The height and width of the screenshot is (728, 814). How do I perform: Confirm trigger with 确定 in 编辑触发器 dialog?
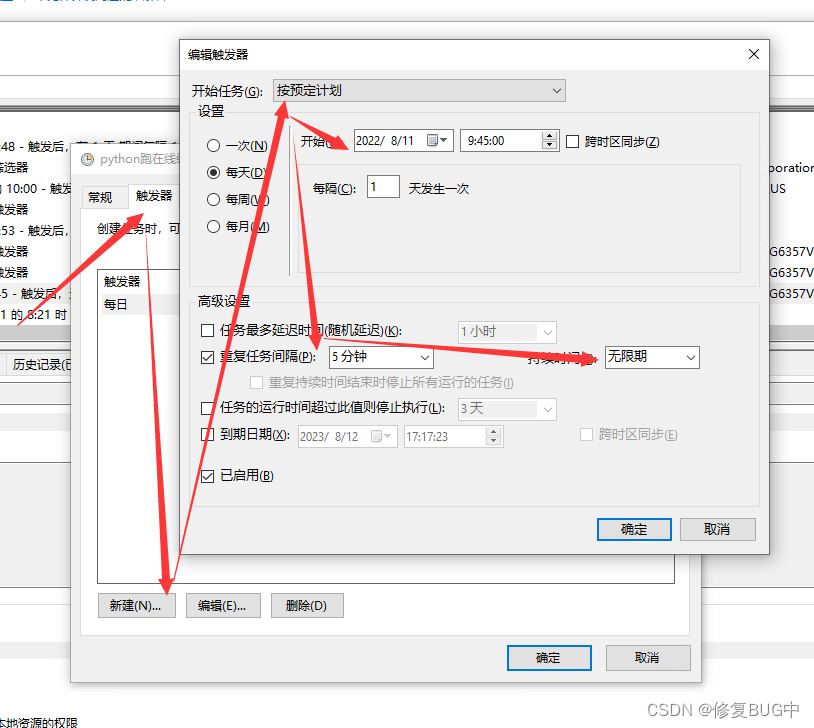634,529
